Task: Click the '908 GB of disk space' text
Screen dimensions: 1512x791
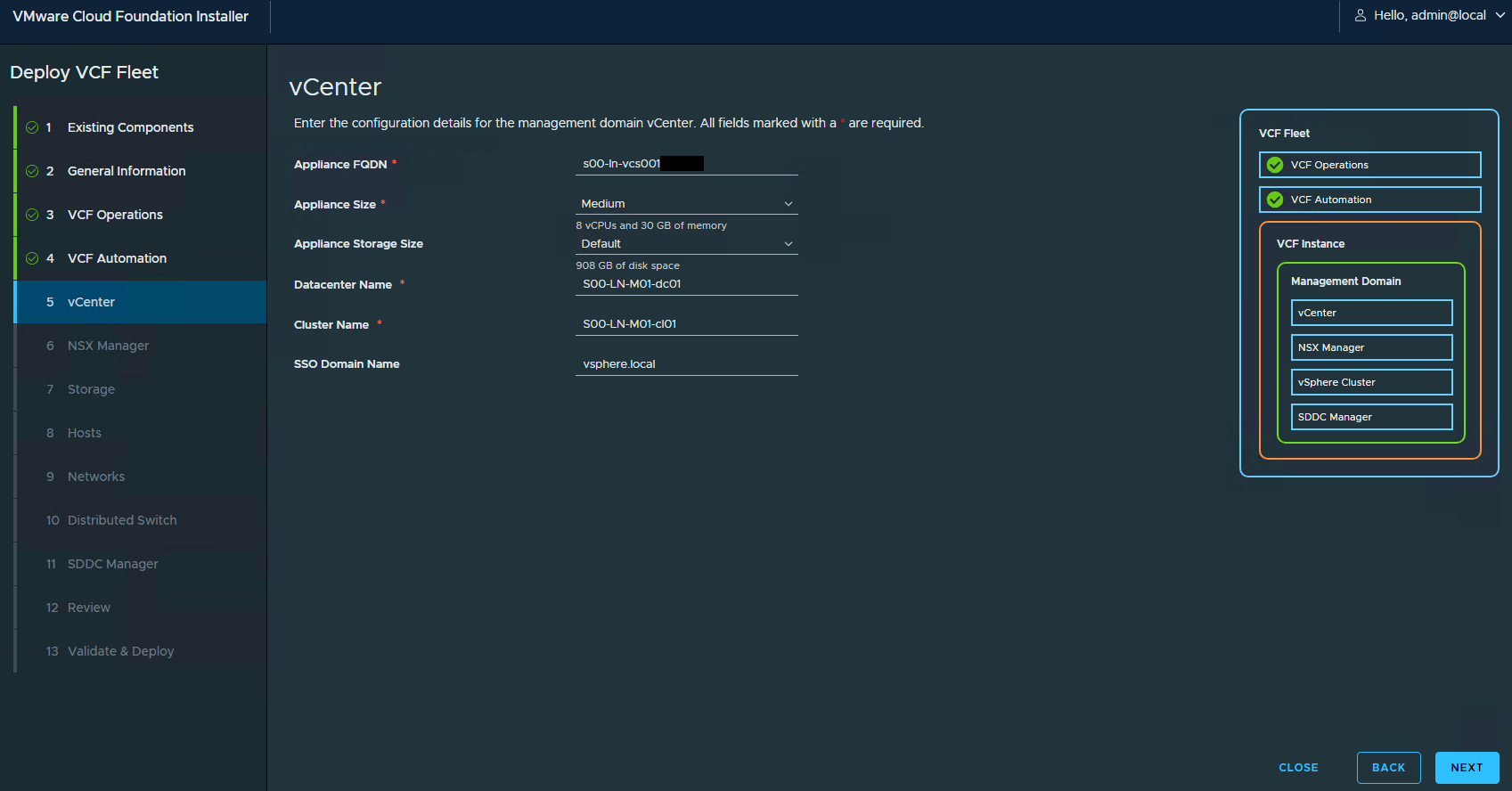Action: [627, 265]
